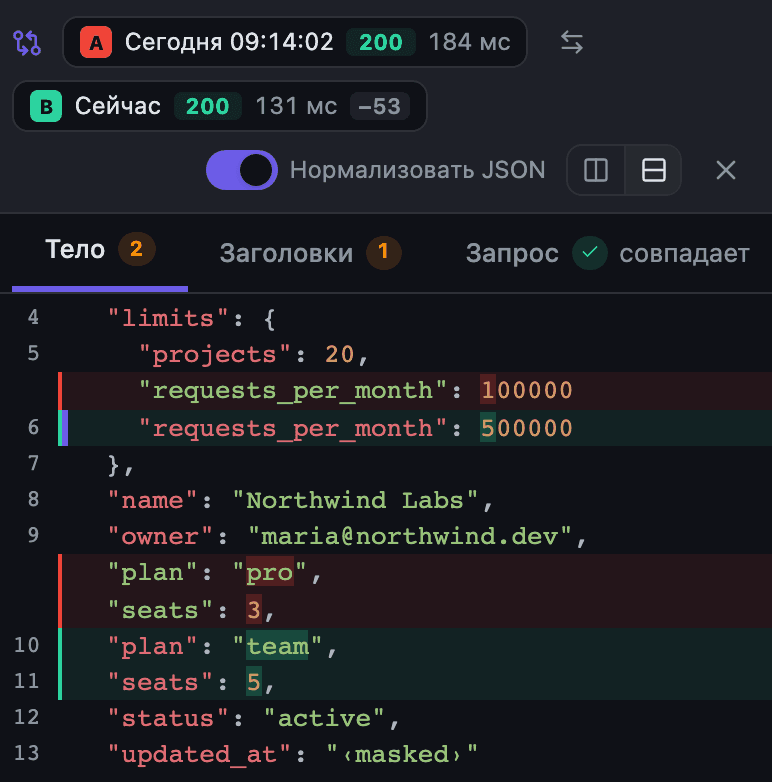The image size is (772, 782).
Task: Close the comparison panel with X
Action: [x=726, y=170]
